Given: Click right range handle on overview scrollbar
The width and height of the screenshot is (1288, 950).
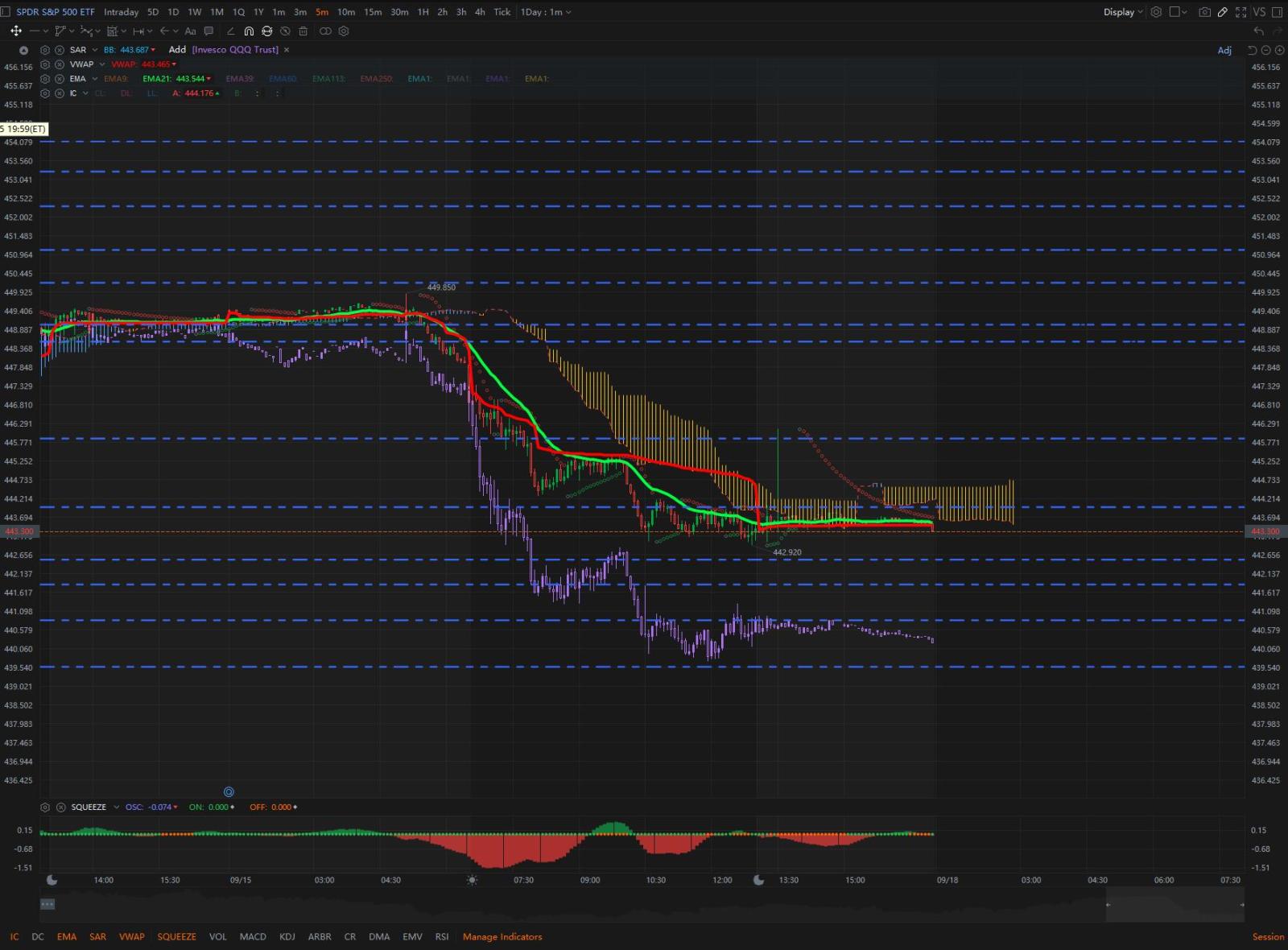Looking at the screenshot, I should 1242,904.
